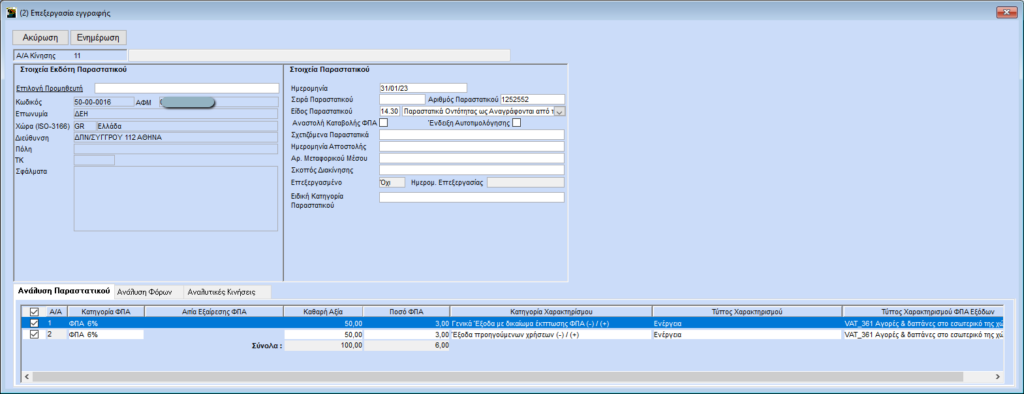Click the Επωνυμία field ΔΕΗ
The width and height of the screenshot is (1024, 394).
[x=176, y=114]
